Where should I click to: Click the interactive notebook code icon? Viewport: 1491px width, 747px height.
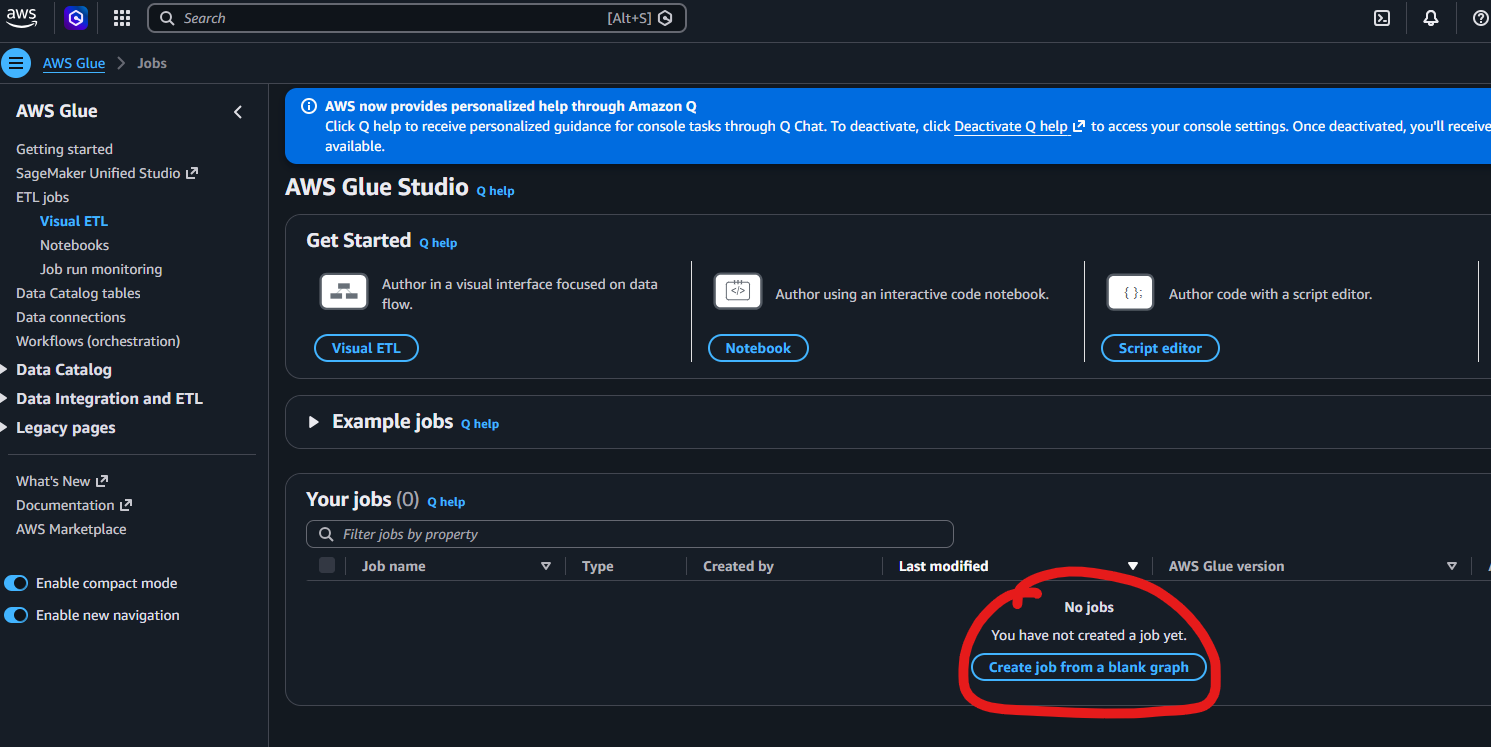tap(738, 291)
